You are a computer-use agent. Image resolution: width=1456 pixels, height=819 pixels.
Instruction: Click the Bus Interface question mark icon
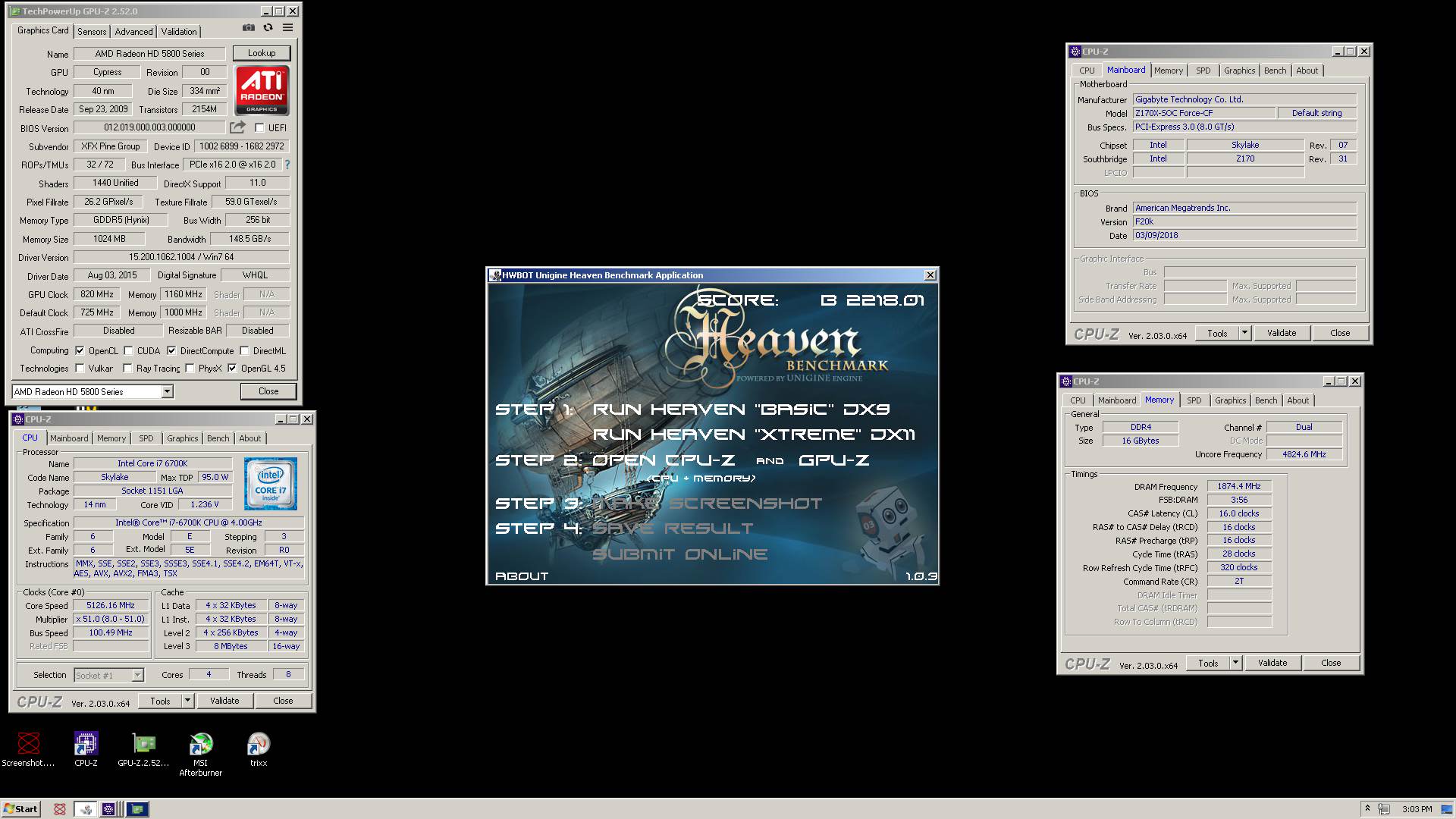(x=287, y=165)
